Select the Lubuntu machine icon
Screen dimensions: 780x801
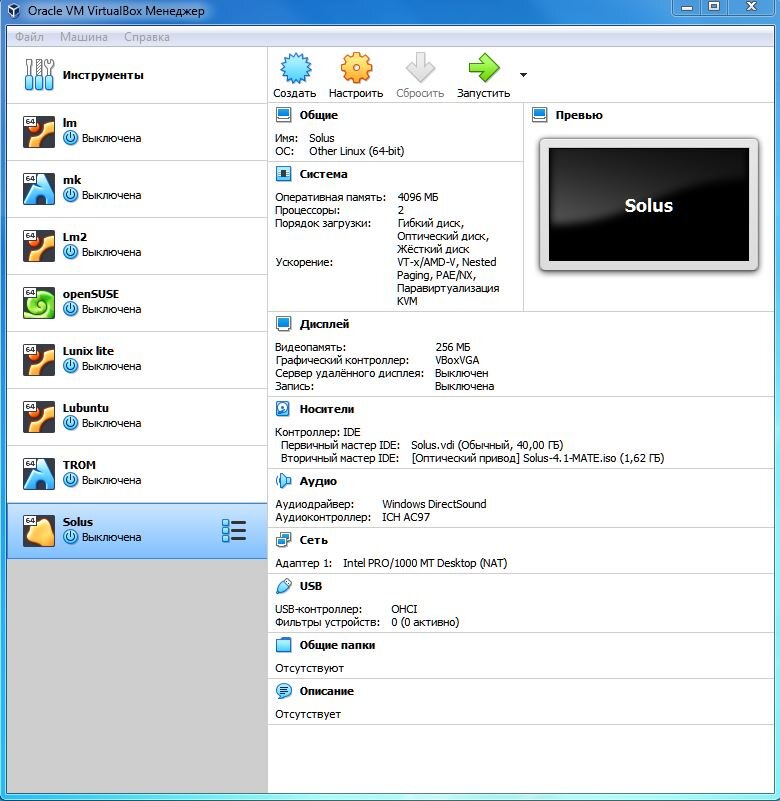coord(39,417)
